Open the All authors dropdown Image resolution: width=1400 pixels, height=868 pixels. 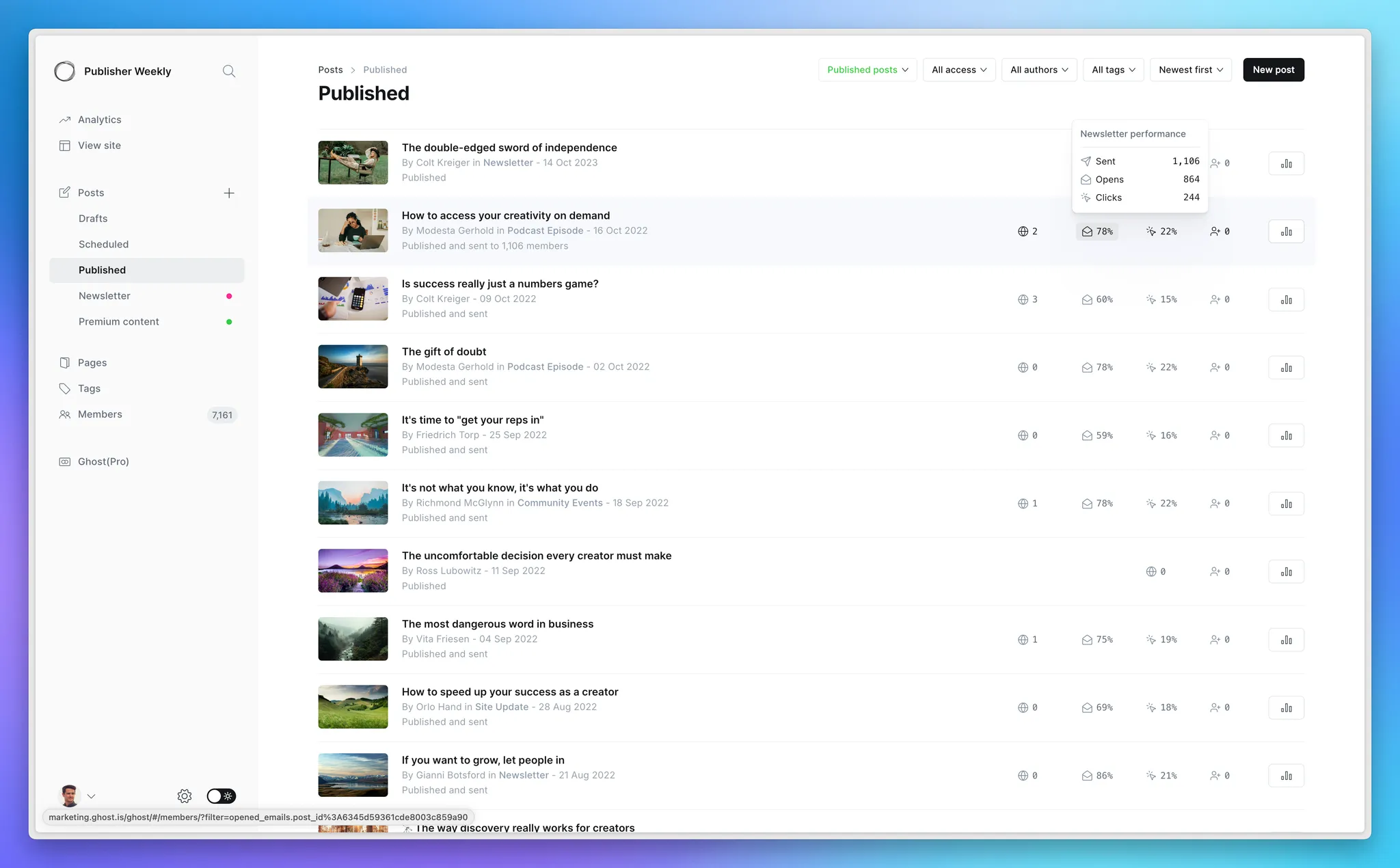click(1039, 70)
